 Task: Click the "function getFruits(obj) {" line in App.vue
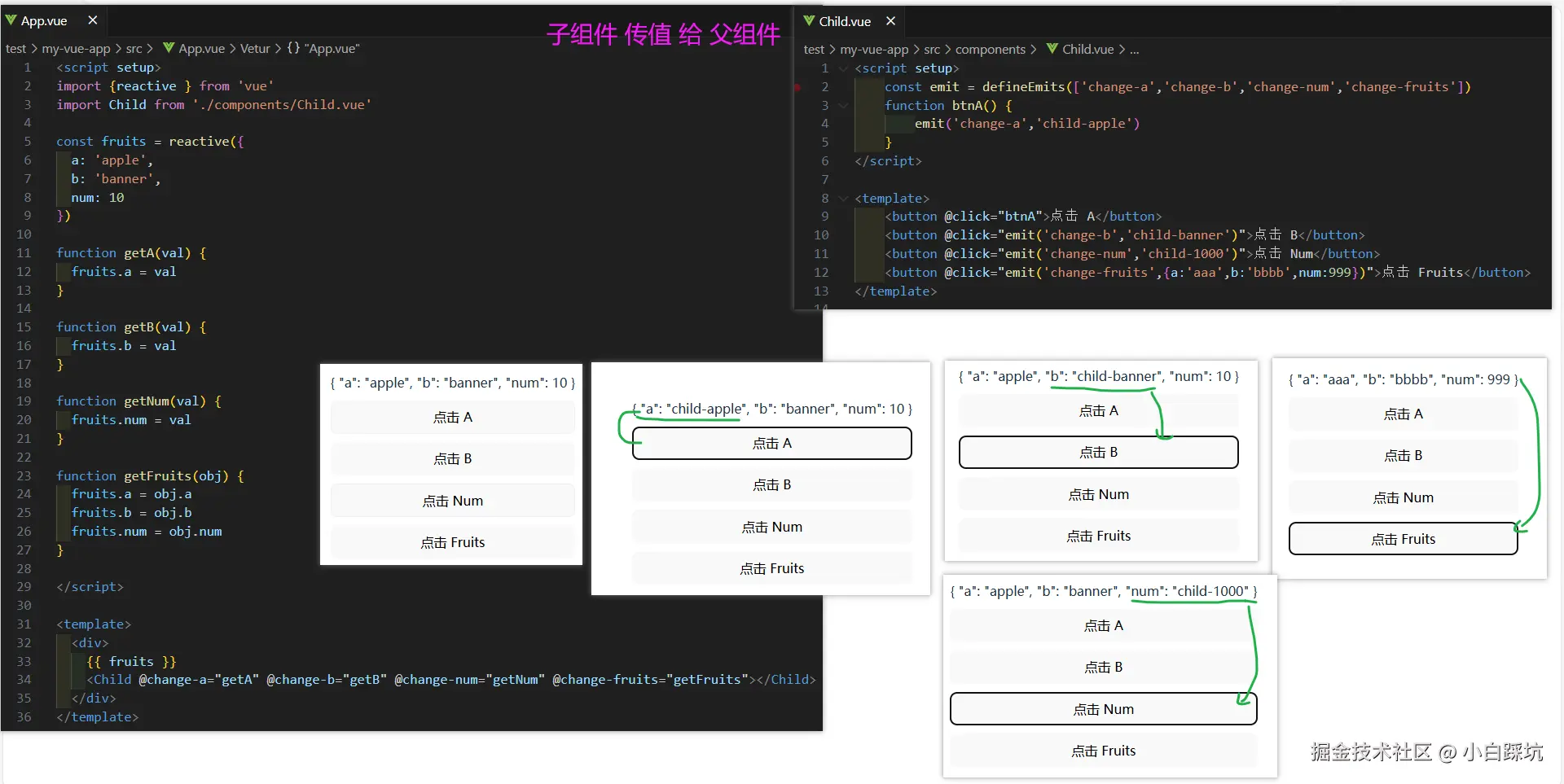click(x=150, y=476)
